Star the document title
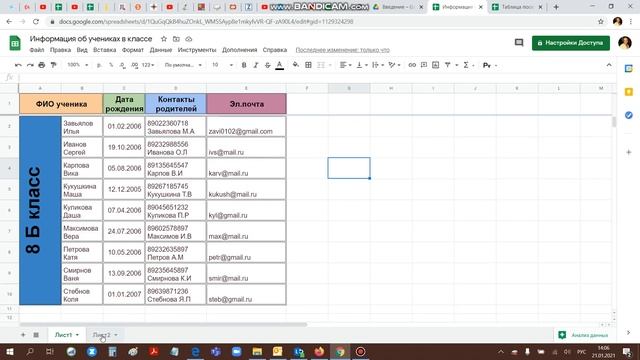 coord(164,39)
